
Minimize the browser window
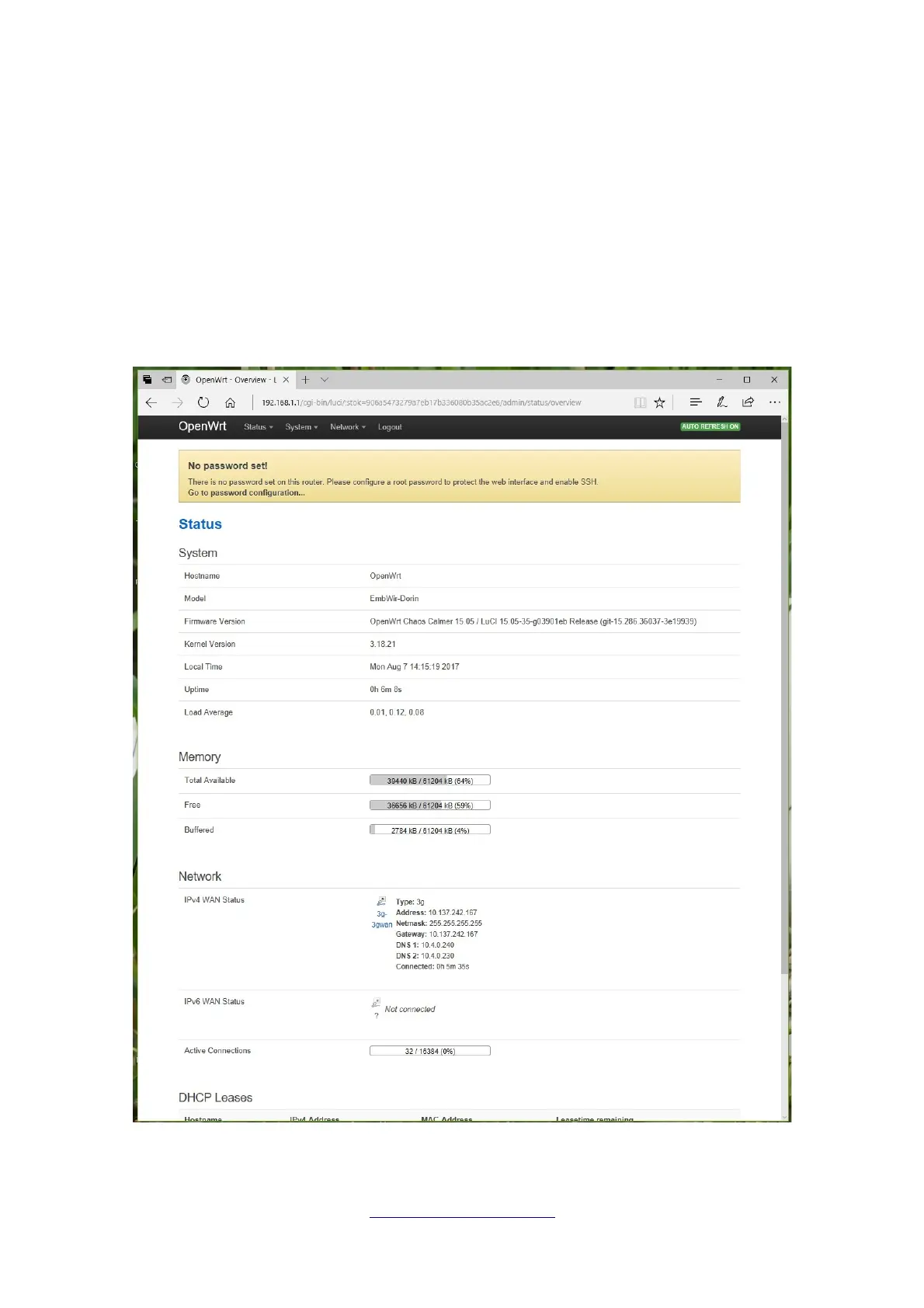[x=720, y=380]
